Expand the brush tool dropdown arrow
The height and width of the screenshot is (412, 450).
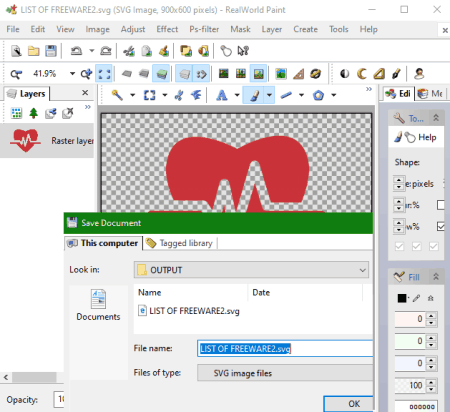269,95
